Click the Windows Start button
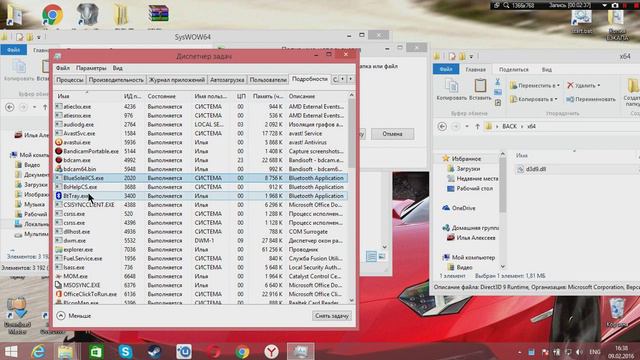Viewport: 640px width, 360px height. pyautogui.click(x=11, y=351)
